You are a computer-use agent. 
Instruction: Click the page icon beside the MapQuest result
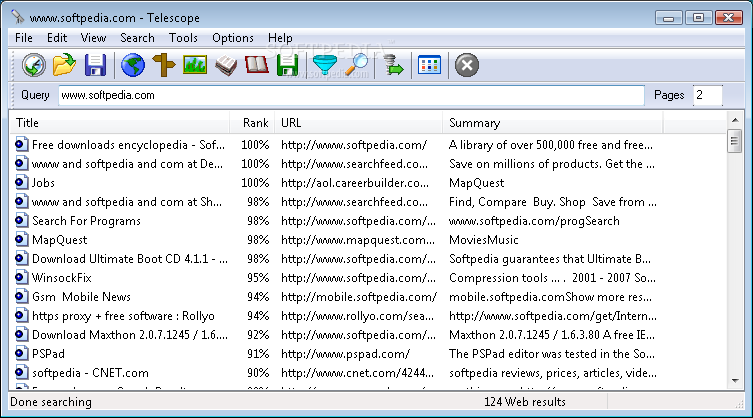click(21, 239)
